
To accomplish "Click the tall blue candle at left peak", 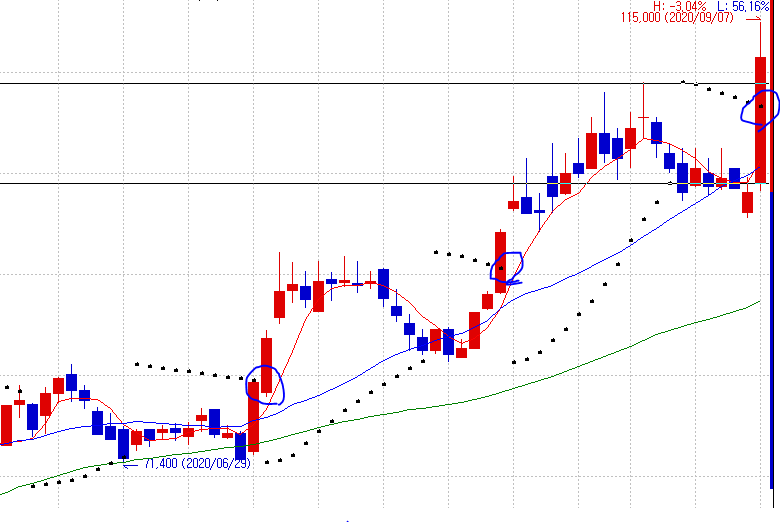I will pyautogui.click(x=71, y=383).
